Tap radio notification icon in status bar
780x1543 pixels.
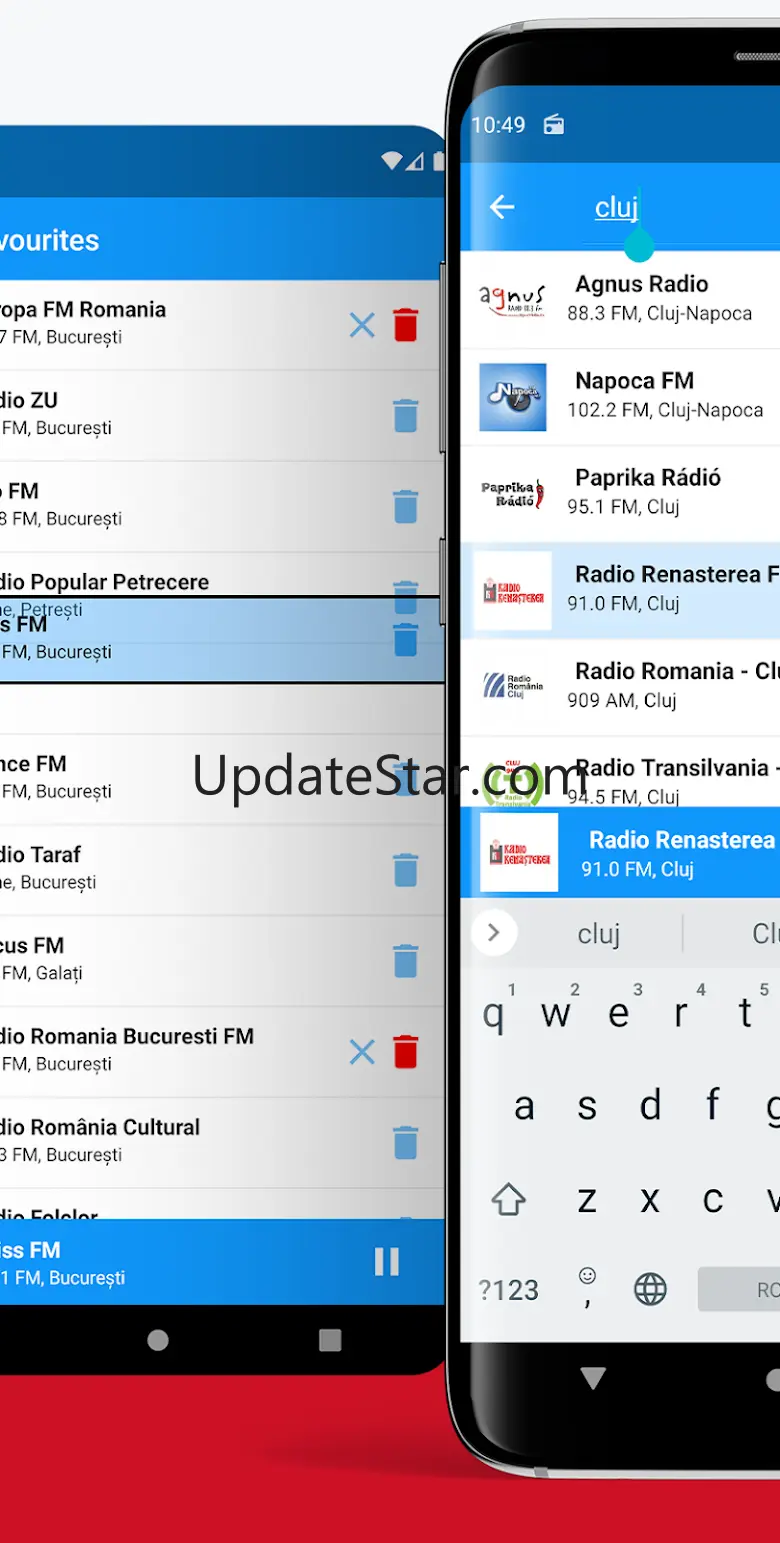pos(553,125)
